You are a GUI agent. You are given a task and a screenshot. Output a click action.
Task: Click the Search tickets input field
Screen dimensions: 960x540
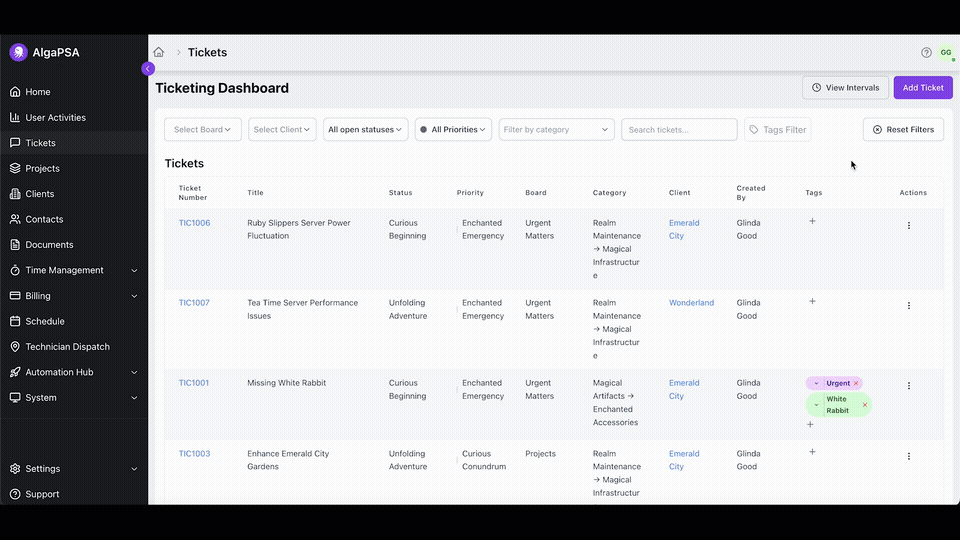point(678,129)
